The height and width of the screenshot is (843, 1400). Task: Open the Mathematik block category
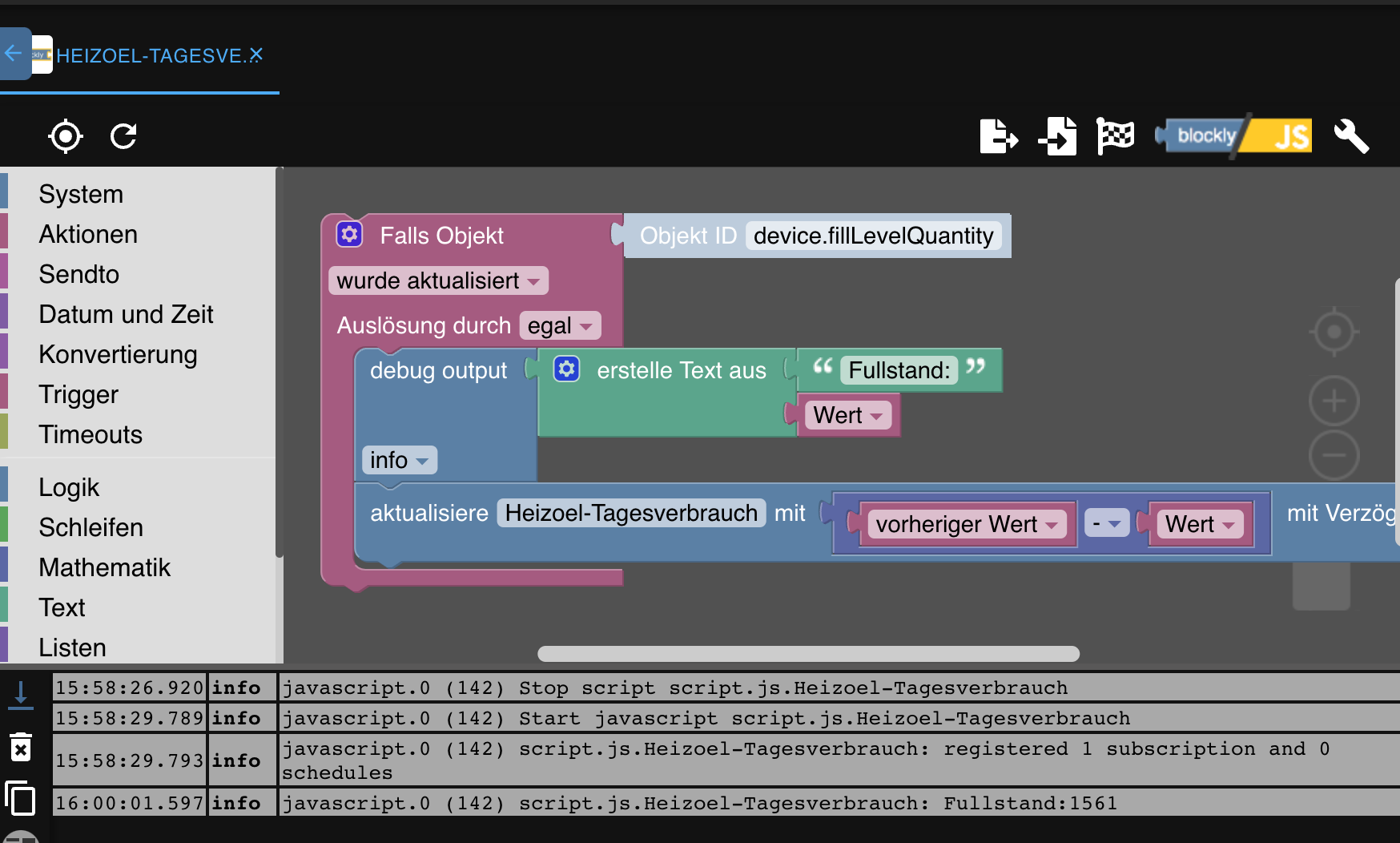(x=104, y=567)
